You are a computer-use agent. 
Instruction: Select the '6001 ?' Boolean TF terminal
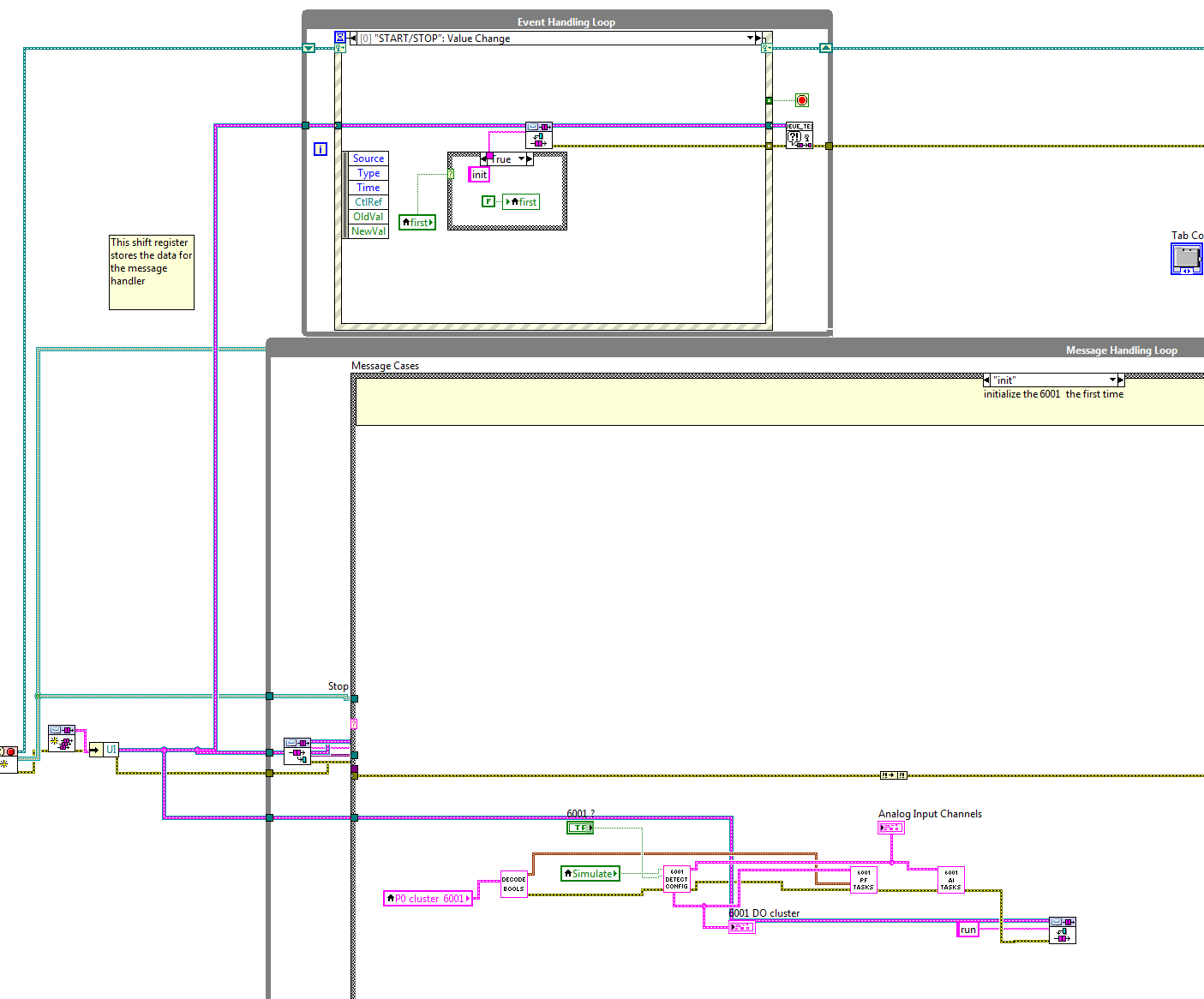click(580, 828)
